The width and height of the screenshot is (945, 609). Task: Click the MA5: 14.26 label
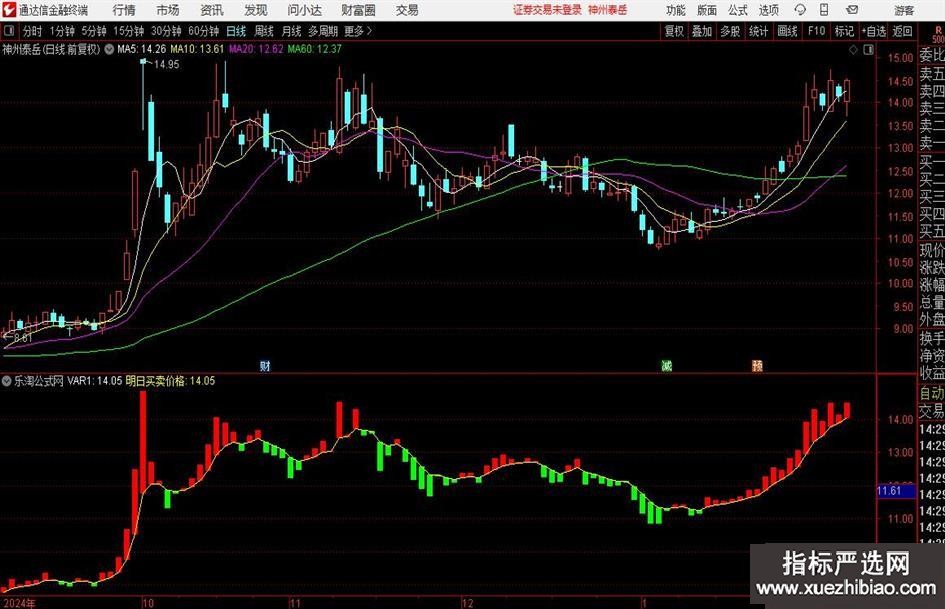point(141,49)
